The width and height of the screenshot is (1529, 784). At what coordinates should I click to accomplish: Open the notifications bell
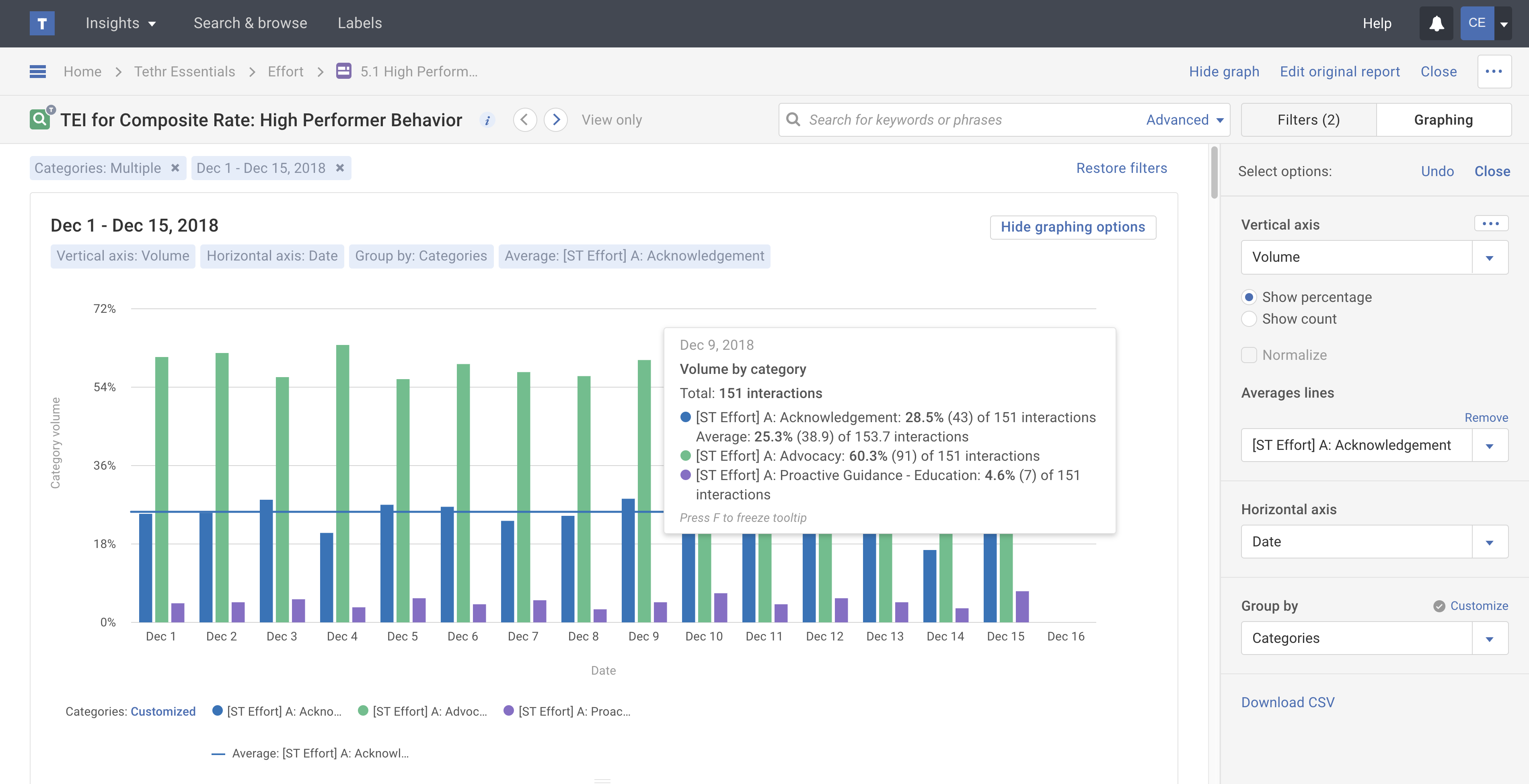(1436, 23)
